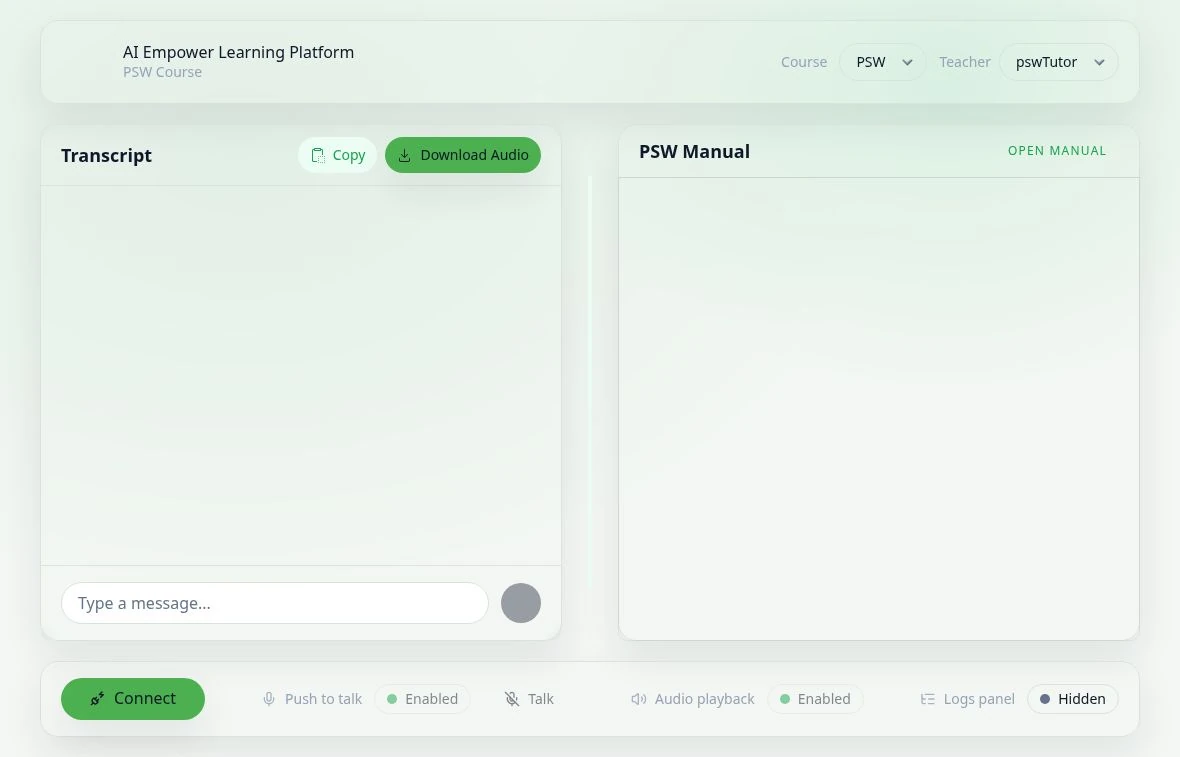Click the Audio playback speaker icon

(638, 699)
